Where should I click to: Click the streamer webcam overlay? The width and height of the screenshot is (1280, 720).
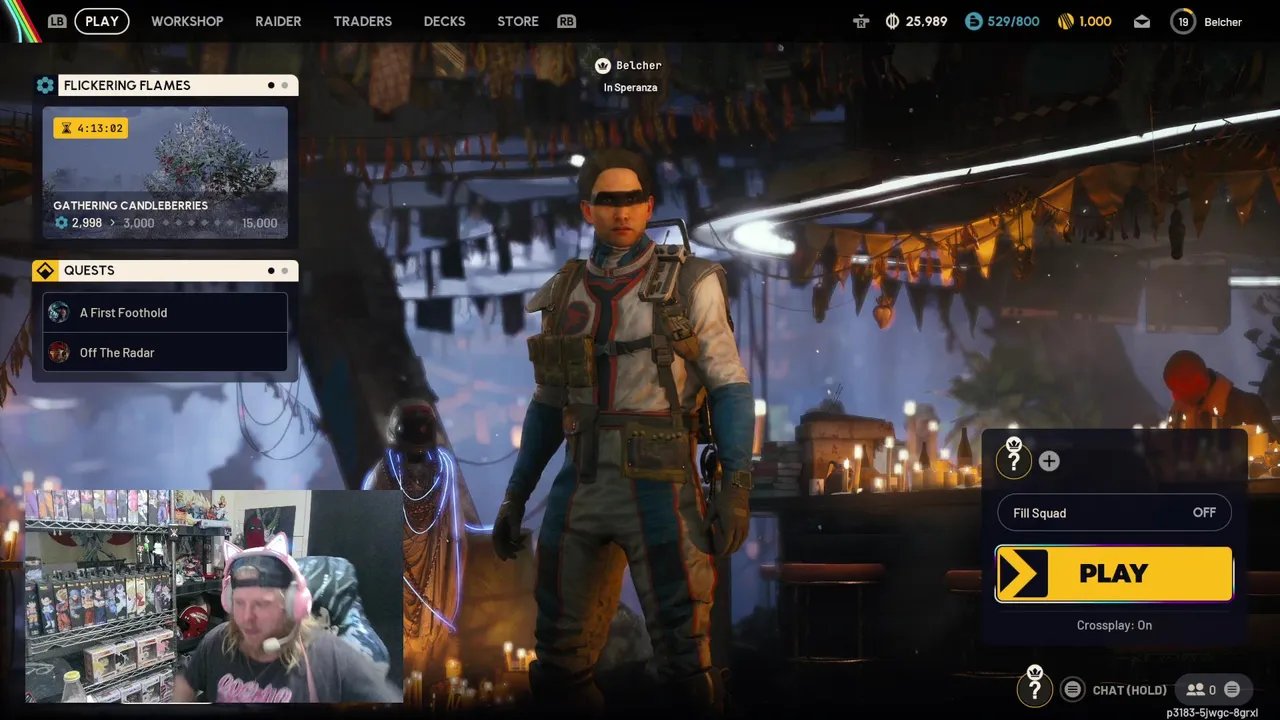214,596
